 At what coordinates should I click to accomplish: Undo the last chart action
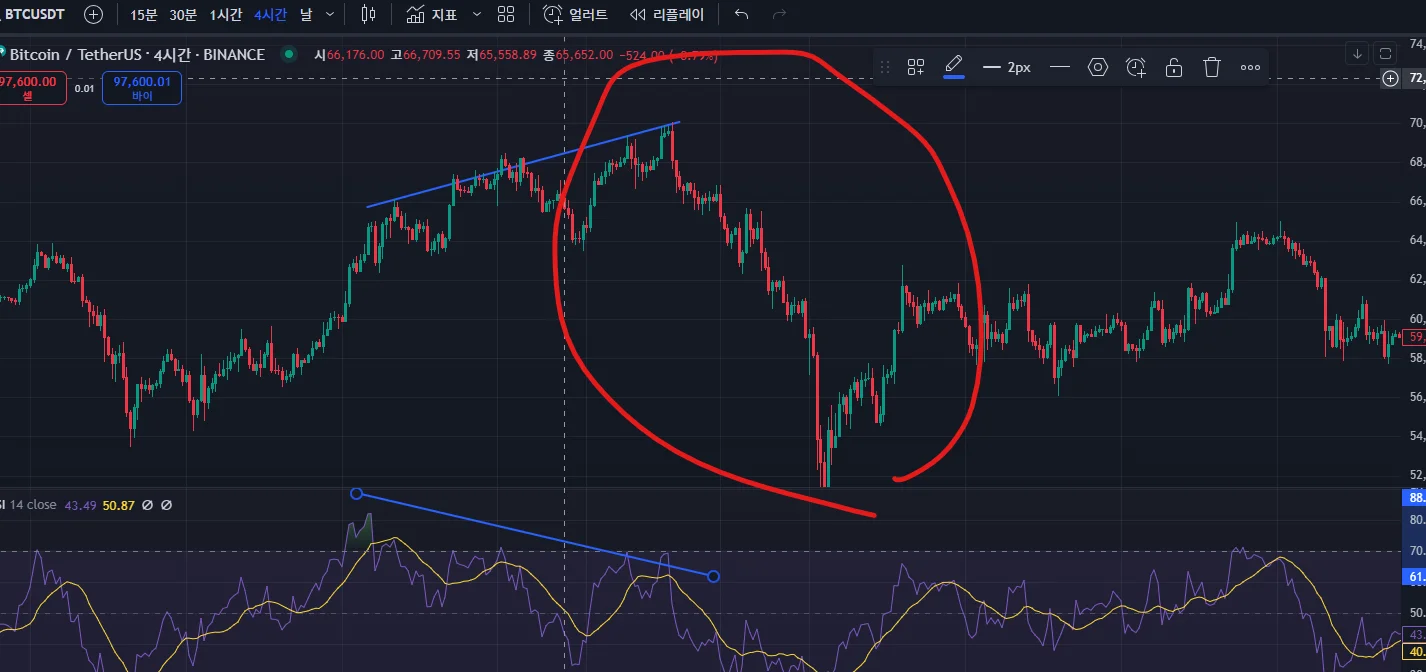click(x=741, y=14)
